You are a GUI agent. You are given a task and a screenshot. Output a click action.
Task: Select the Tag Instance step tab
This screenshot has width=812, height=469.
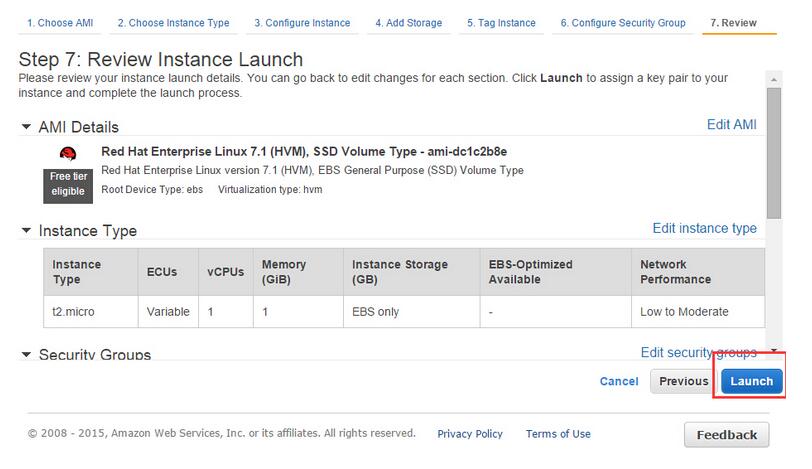tap(501, 23)
